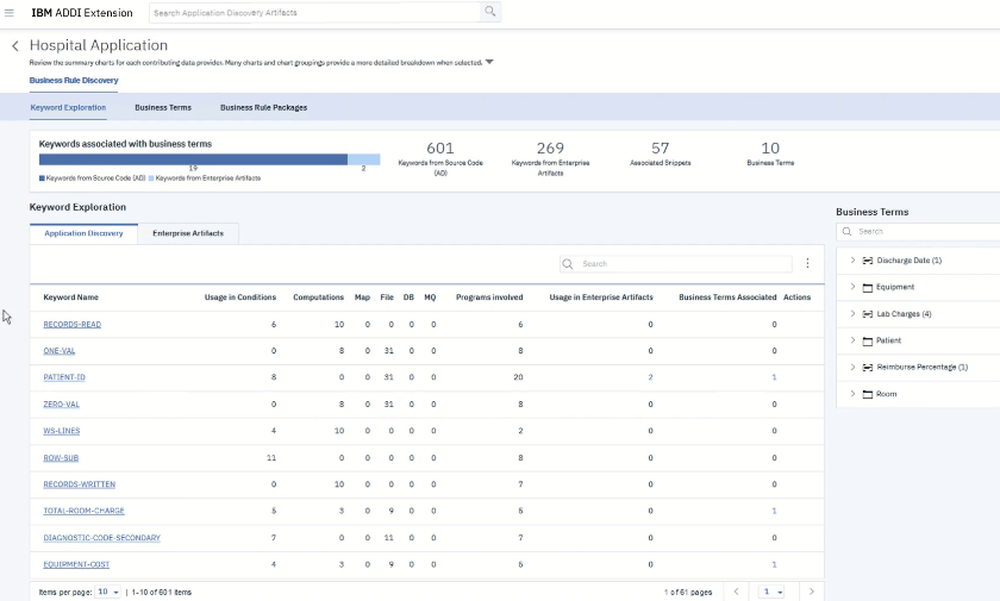1000x601 pixels.
Task: Go to previous page of keywords
Action: [x=736, y=592]
